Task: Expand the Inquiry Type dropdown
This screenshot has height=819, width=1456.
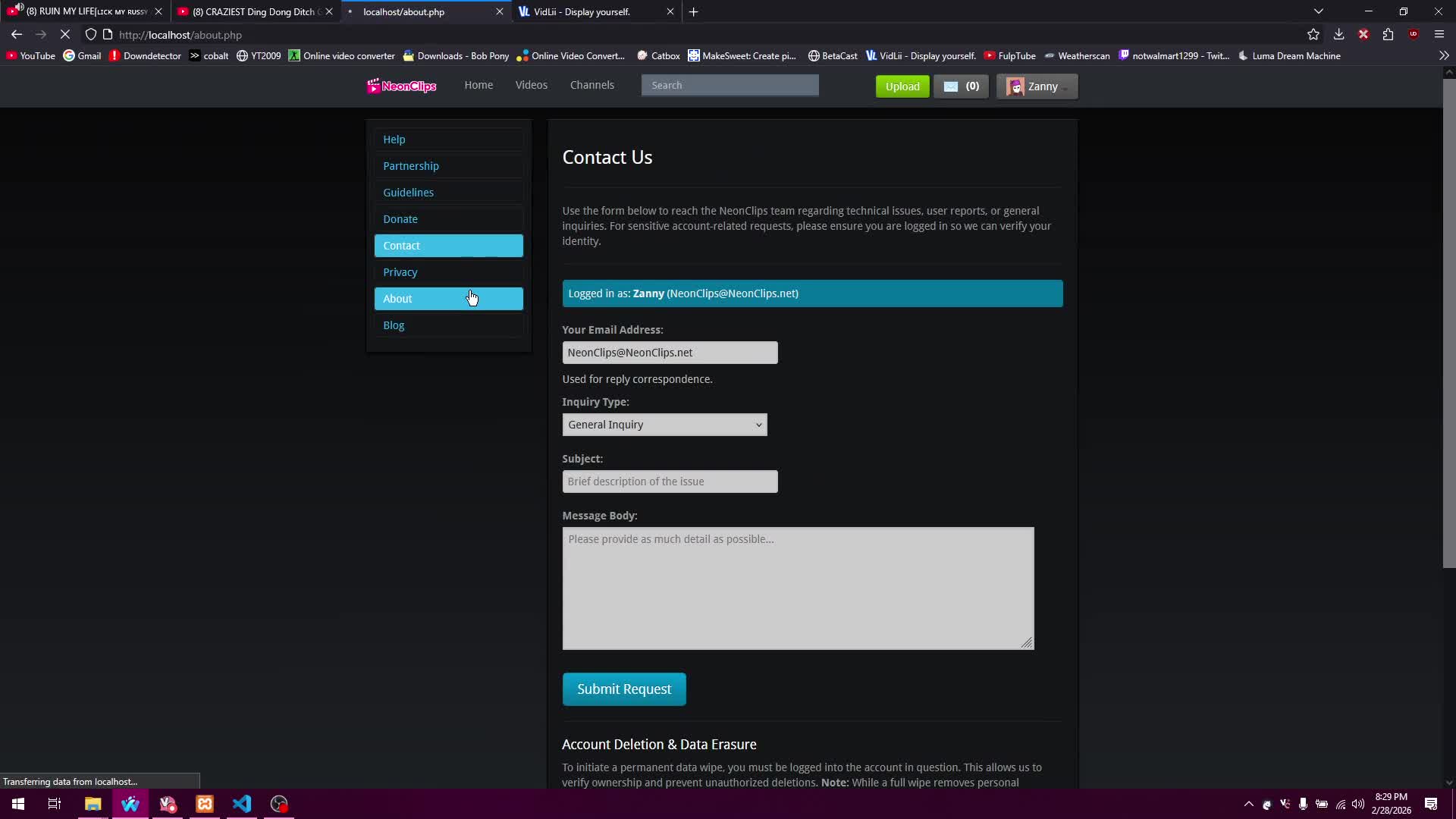Action: click(x=664, y=425)
